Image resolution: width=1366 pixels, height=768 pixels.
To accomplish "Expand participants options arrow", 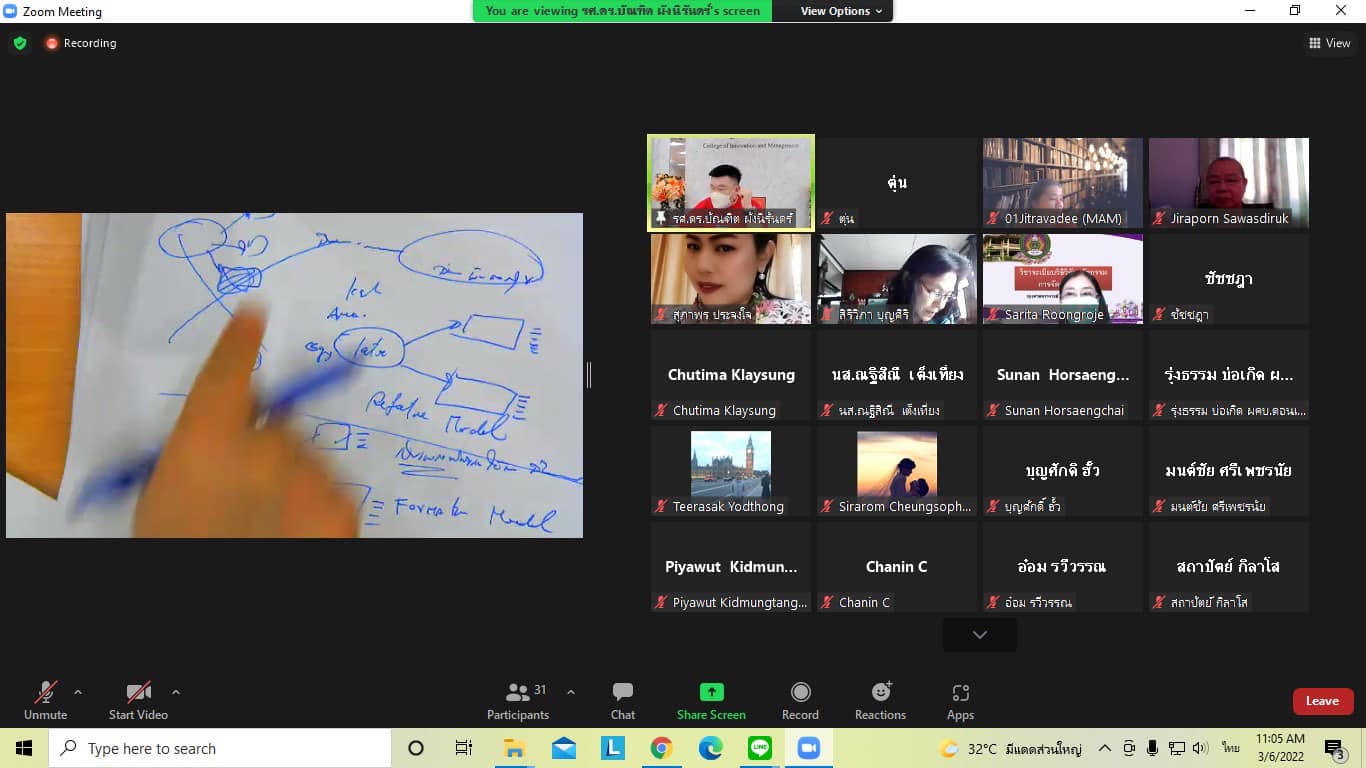I will point(571,692).
